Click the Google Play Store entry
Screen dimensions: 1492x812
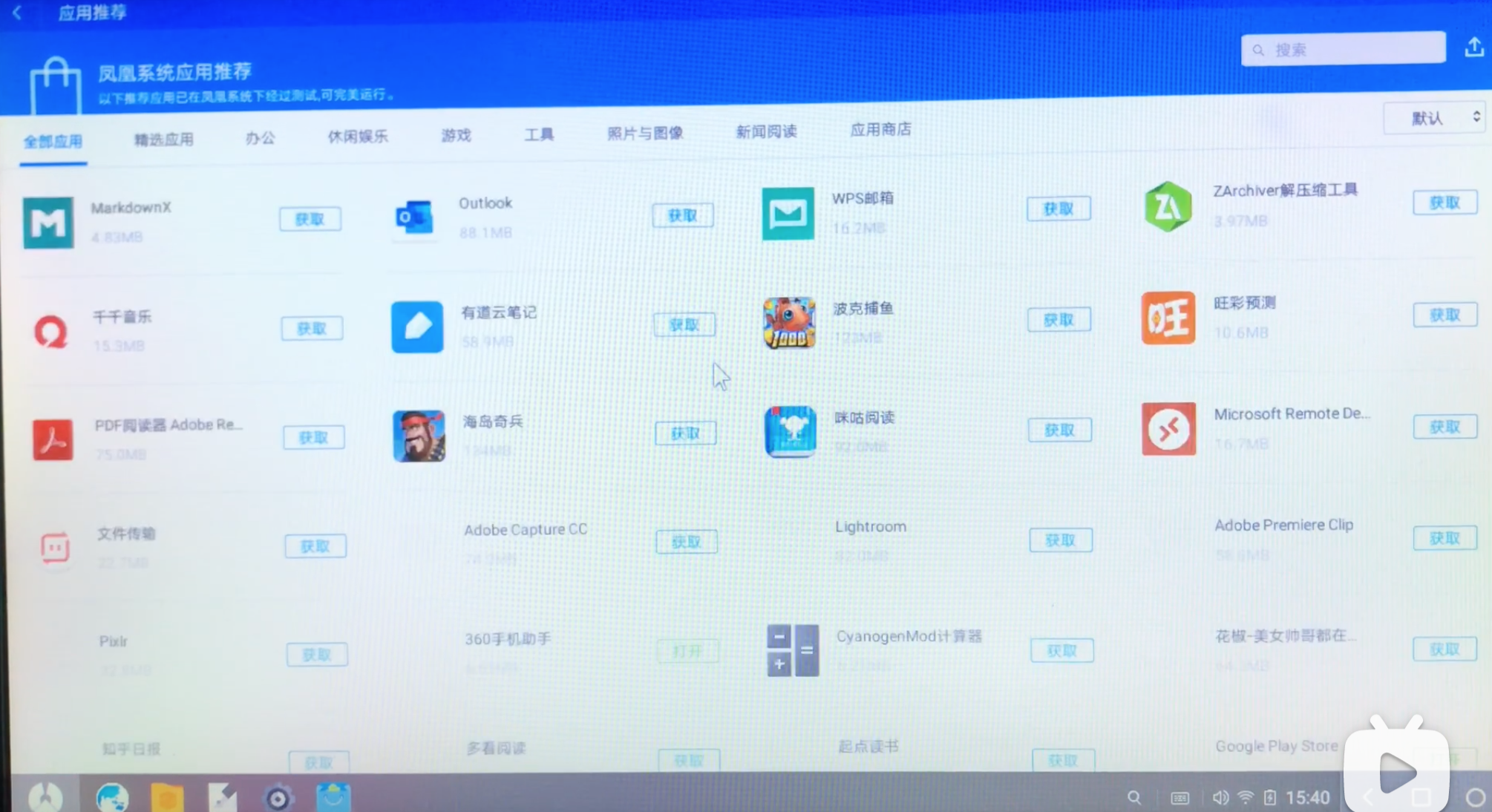(x=1277, y=746)
